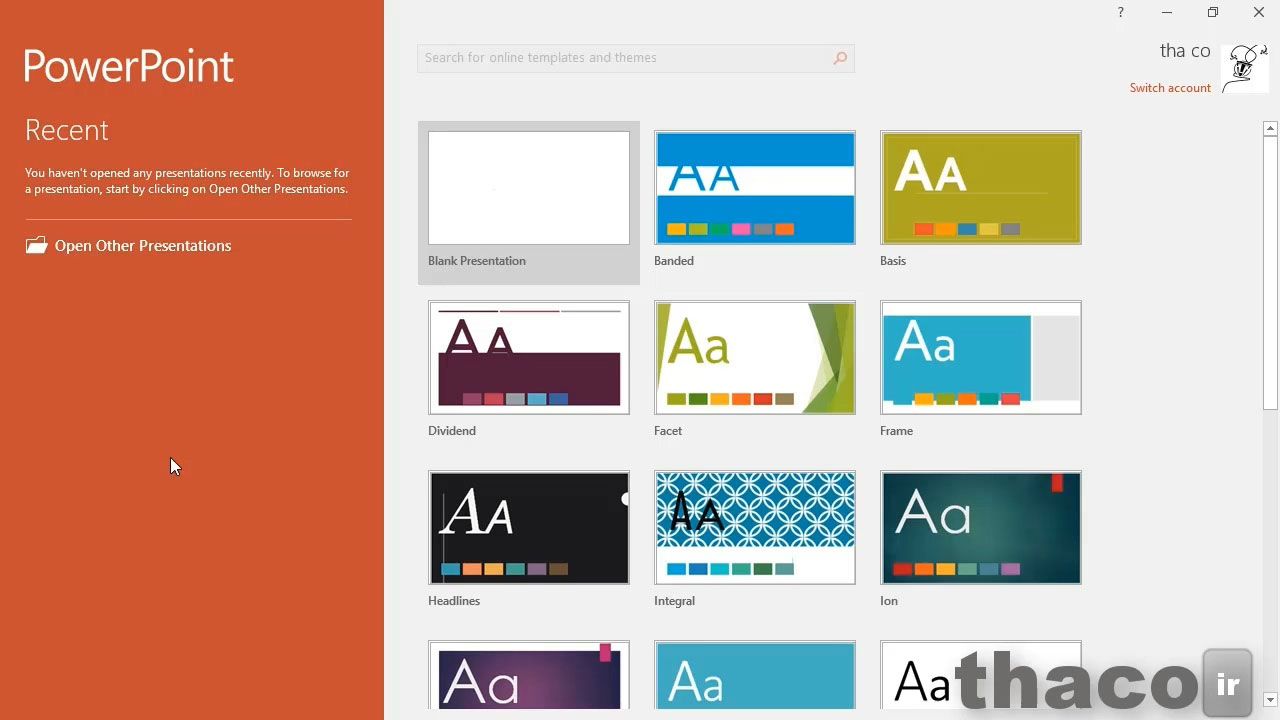
Task: Click the 'tha co' account name
Action: 1185,51
